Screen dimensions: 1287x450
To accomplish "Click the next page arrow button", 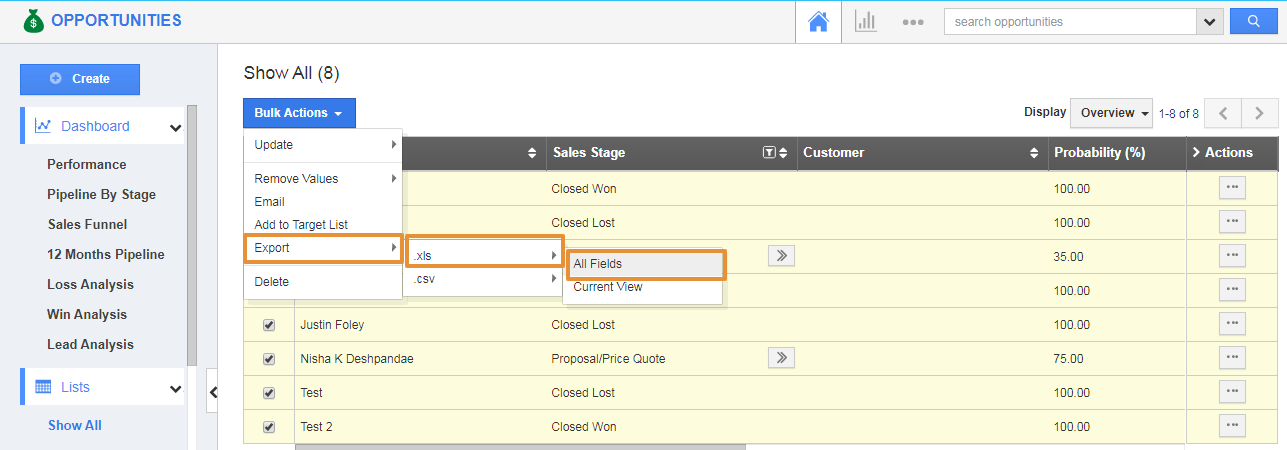I will click(x=1260, y=113).
